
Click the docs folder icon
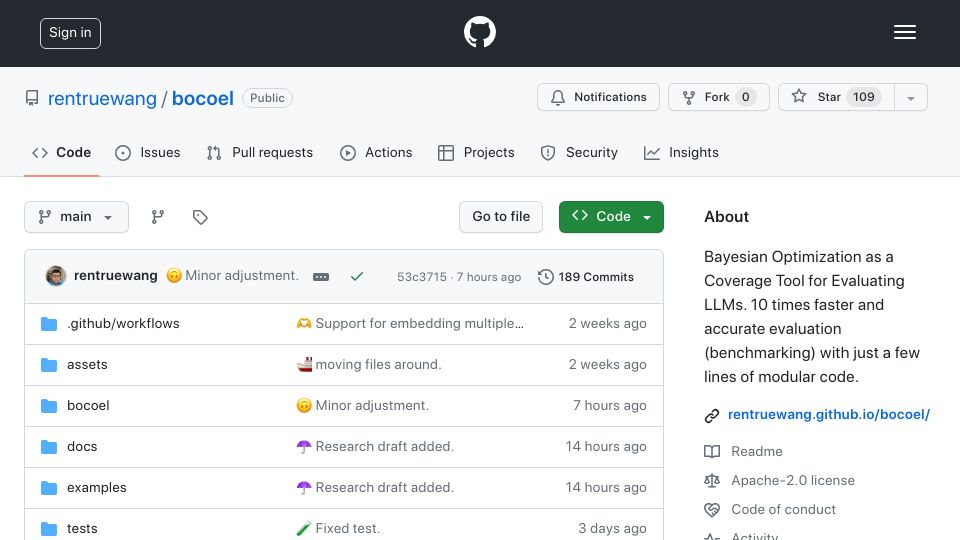point(49,447)
